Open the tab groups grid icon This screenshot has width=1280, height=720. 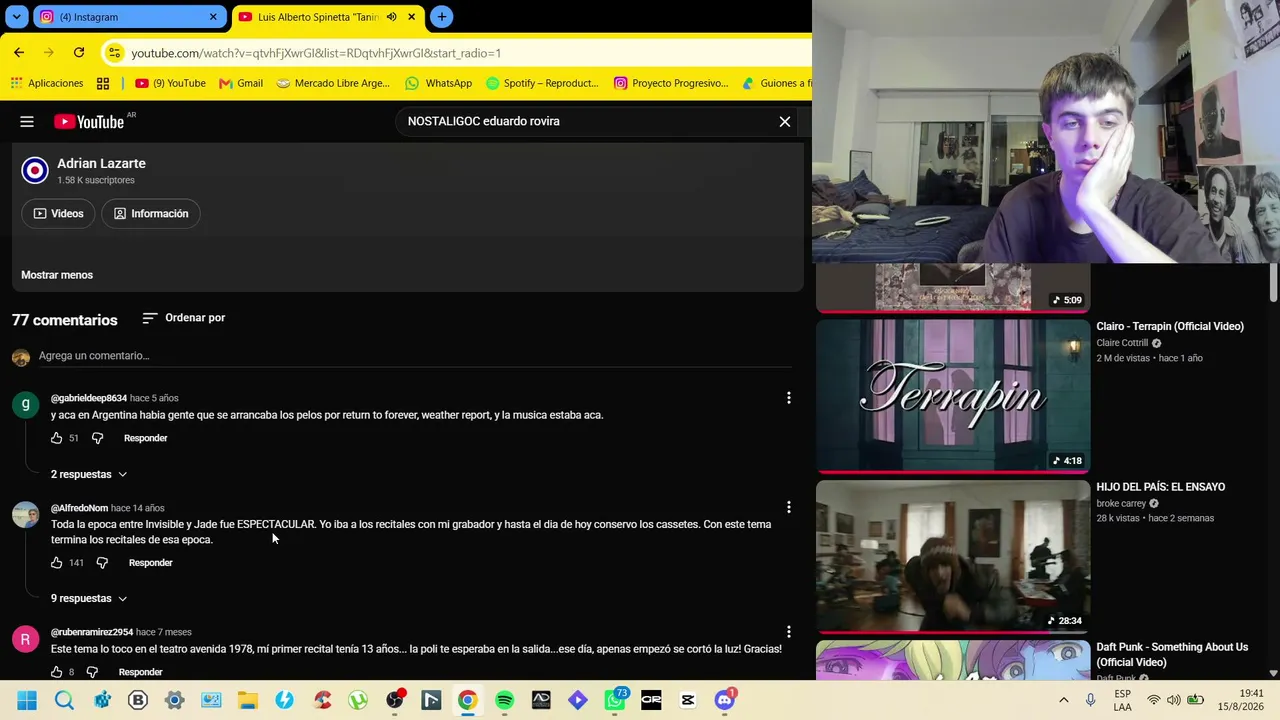tap(103, 83)
